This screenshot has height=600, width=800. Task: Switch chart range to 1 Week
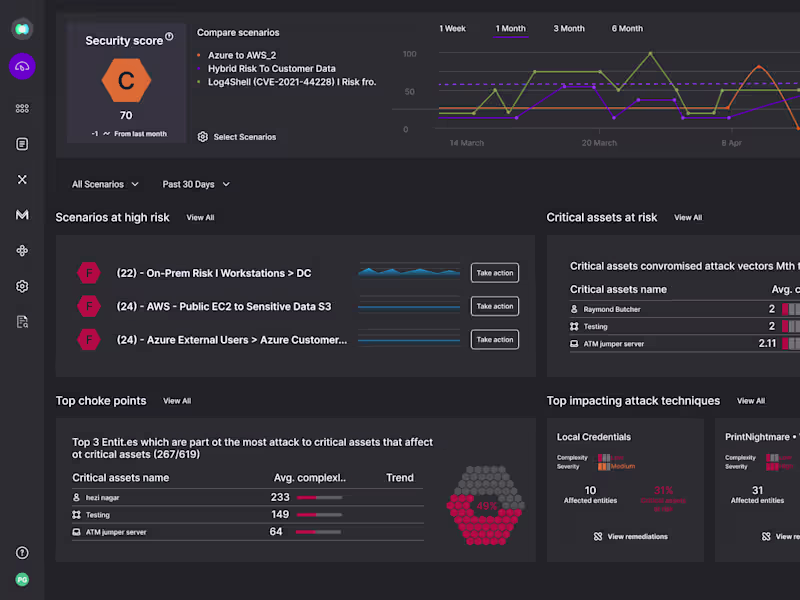(x=452, y=29)
